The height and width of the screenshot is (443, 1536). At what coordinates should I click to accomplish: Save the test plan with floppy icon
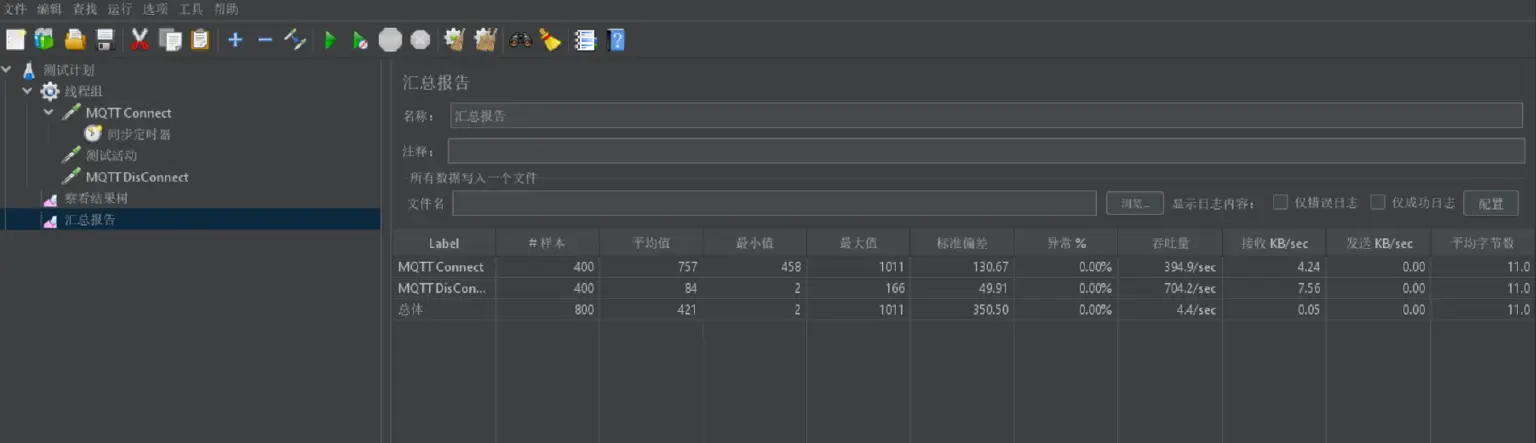(x=105, y=40)
